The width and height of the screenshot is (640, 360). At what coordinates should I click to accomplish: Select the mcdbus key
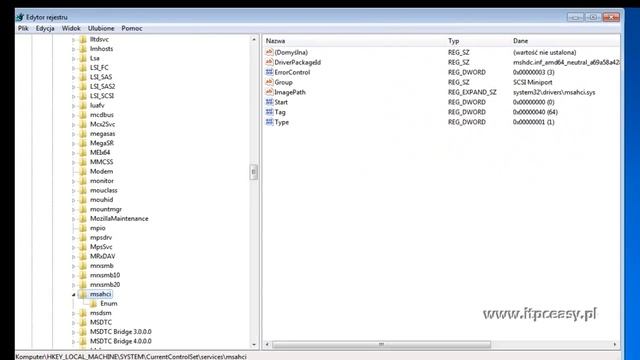coord(102,115)
